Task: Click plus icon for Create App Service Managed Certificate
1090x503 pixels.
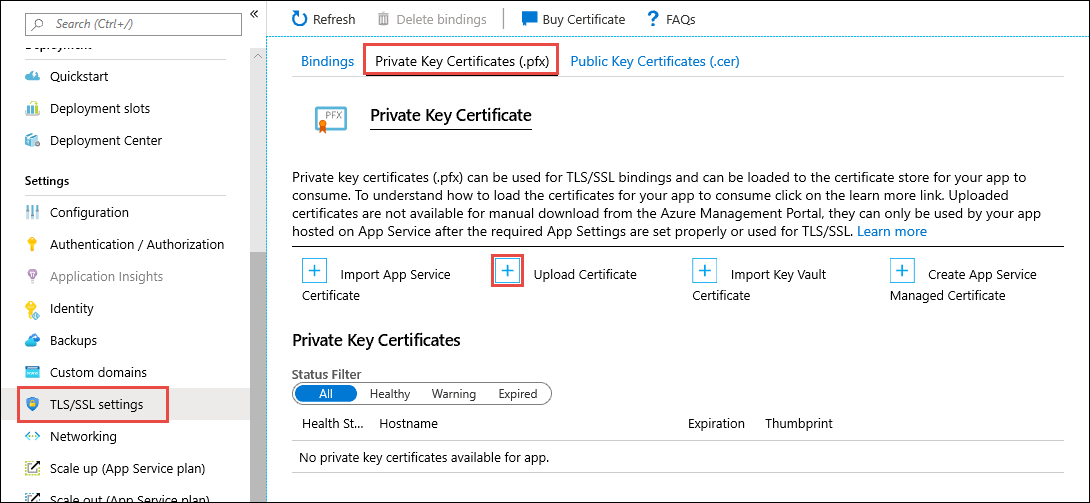Action: click(902, 271)
